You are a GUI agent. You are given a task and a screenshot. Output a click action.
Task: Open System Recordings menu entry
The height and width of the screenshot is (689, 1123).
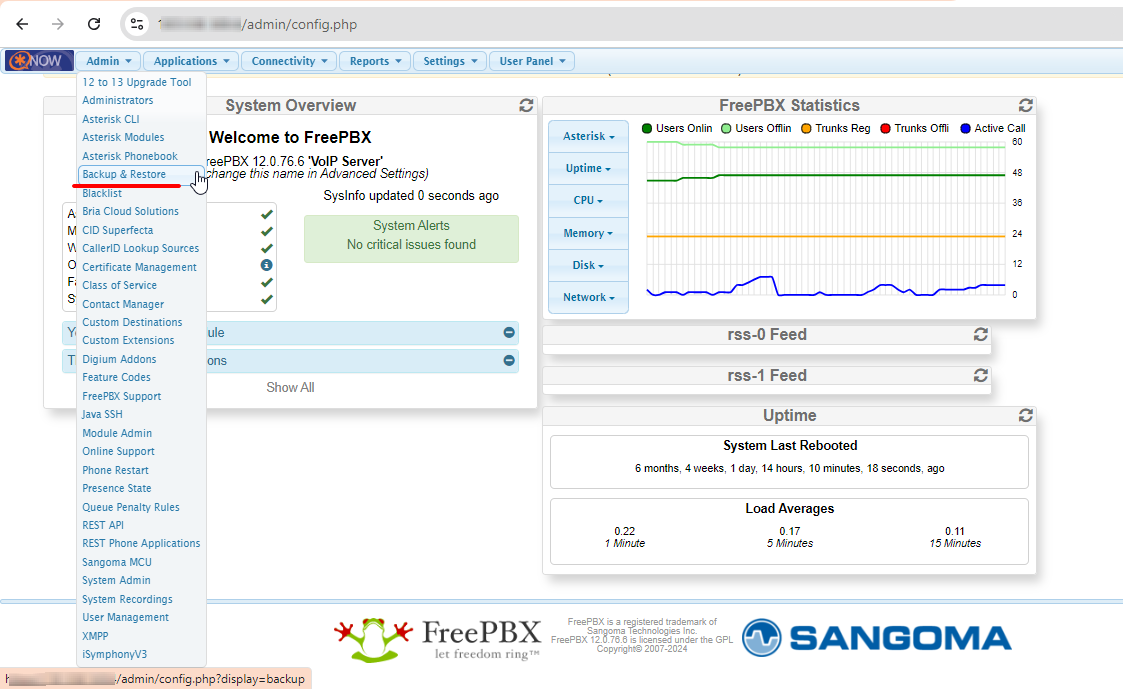tap(127, 599)
